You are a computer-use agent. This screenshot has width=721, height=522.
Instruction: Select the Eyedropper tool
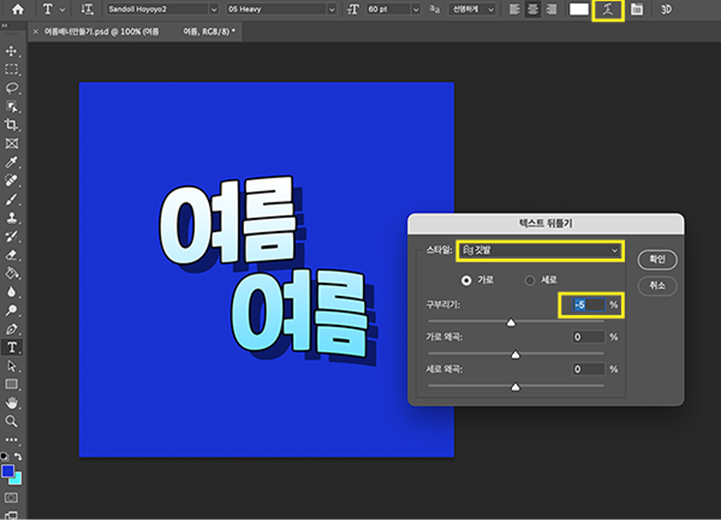coord(12,162)
